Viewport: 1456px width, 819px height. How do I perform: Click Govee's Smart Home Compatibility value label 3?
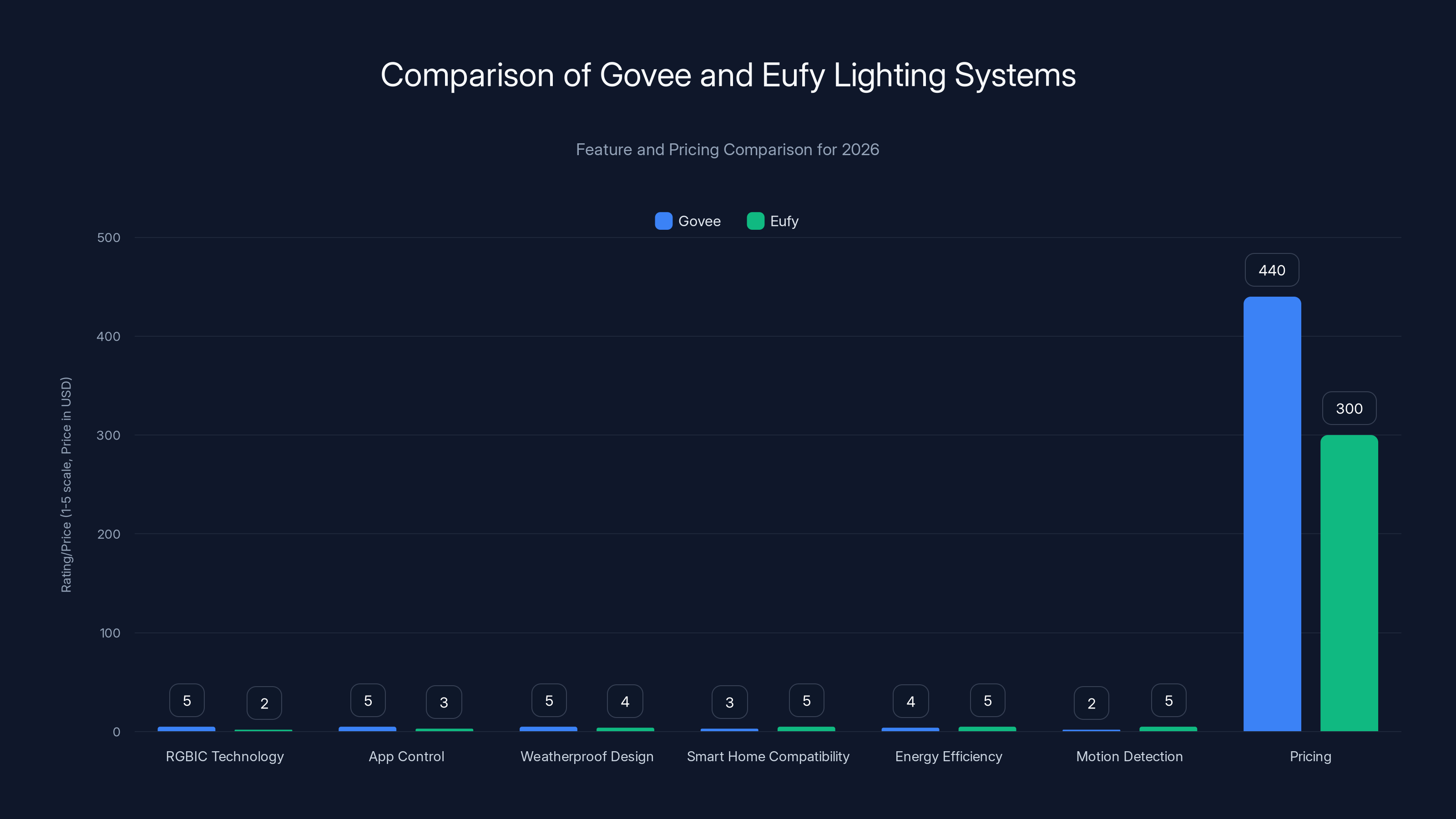[730, 702]
